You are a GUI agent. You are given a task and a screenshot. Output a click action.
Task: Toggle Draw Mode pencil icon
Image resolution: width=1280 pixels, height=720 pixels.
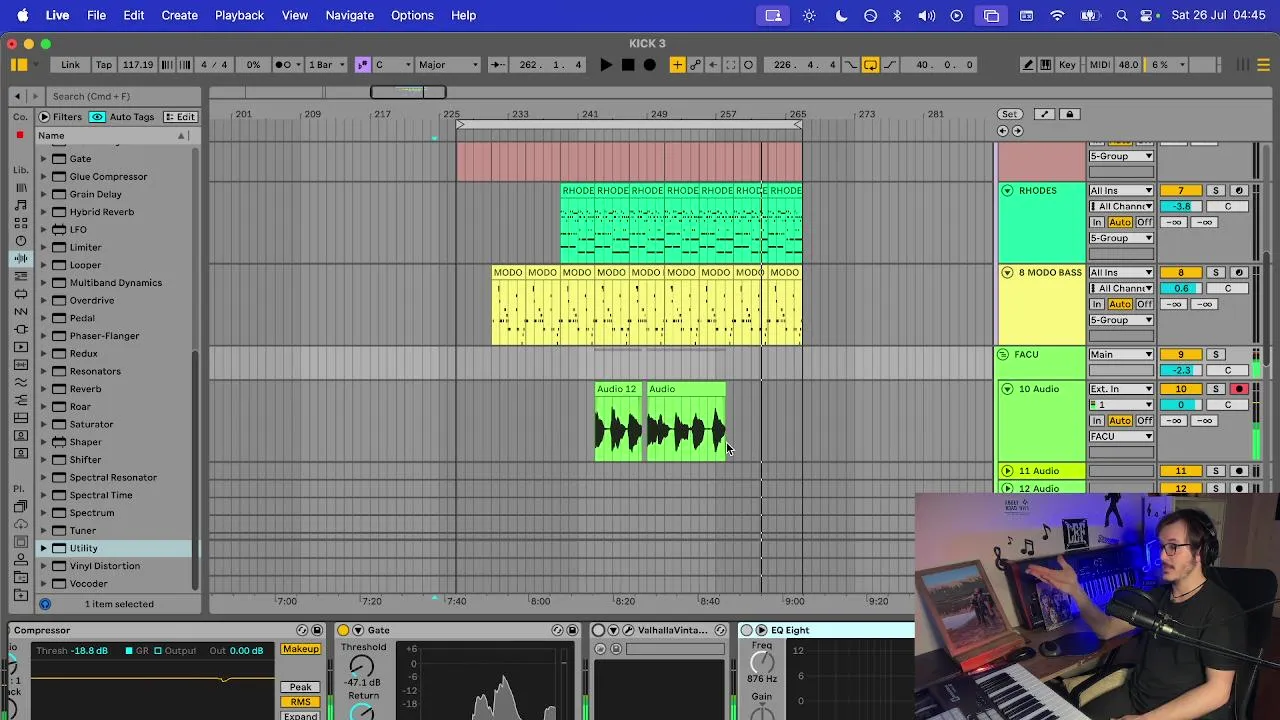pyautogui.click(x=1028, y=65)
